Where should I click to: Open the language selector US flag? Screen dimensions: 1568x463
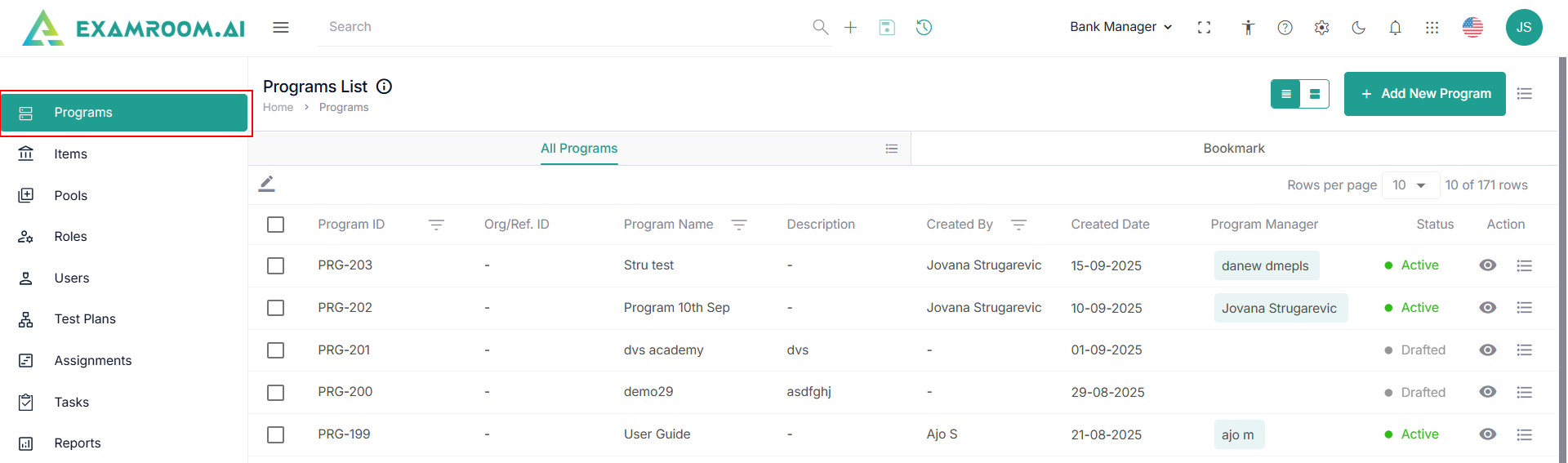[1472, 28]
